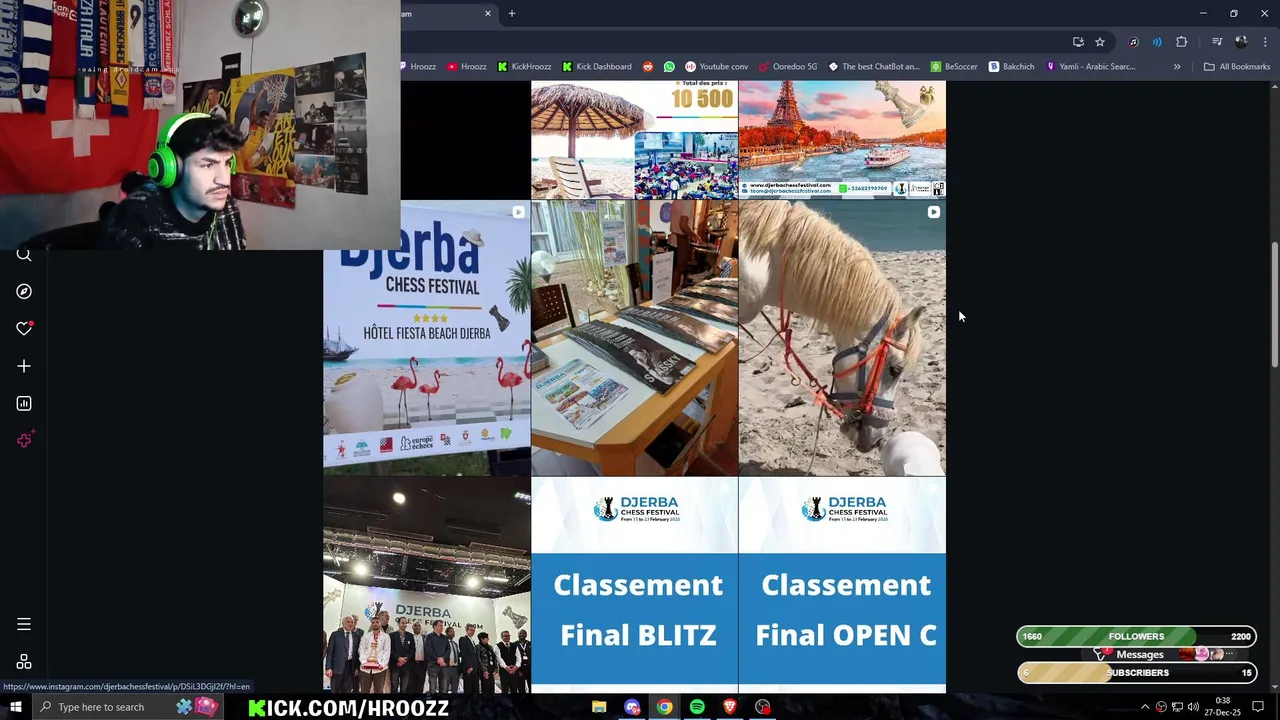Screen dimensions: 1280x720
Task: Open the Windows notification center
Action: pyautogui.click(x=1258, y=707)
